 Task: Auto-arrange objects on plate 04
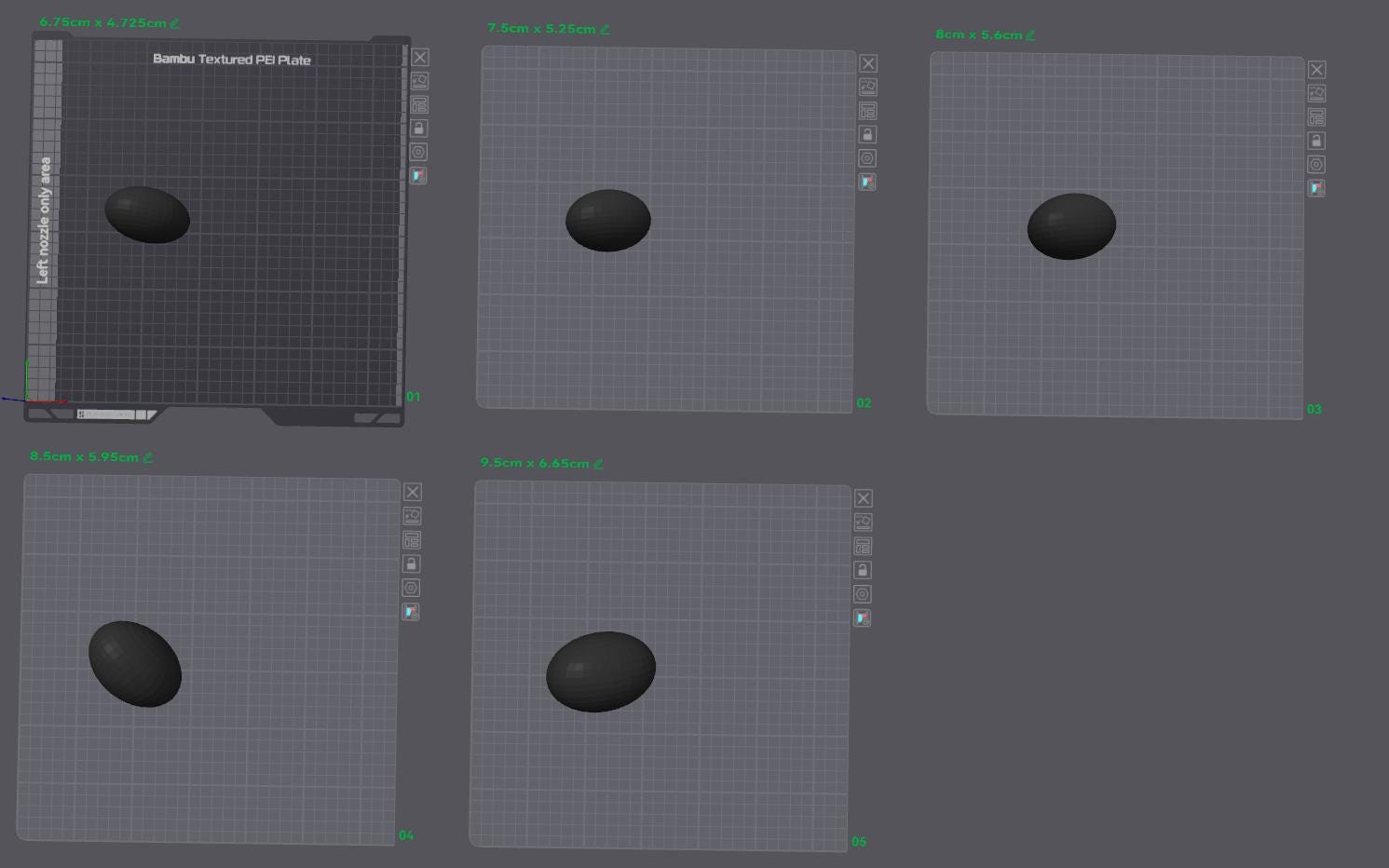412,540
